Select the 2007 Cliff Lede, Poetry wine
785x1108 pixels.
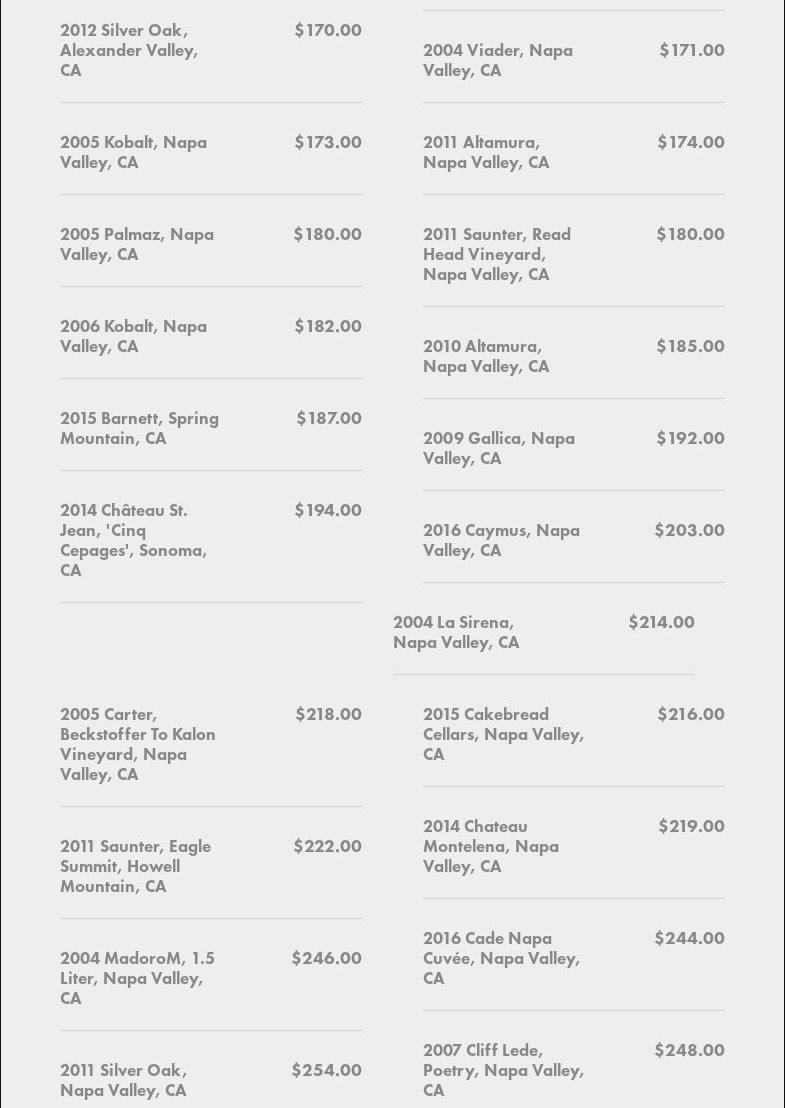coord(503,1070)
